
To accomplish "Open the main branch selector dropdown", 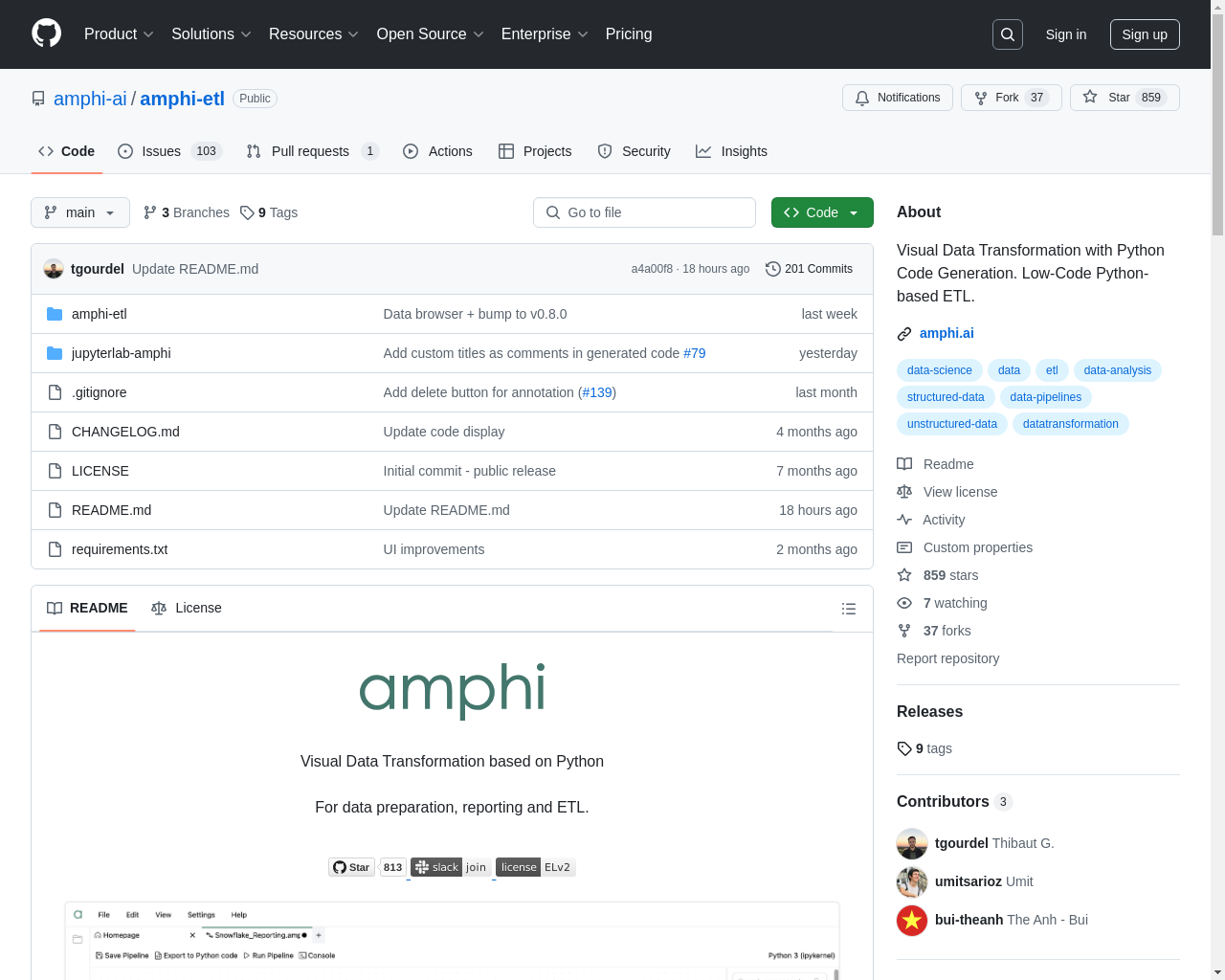I will 80,212.
